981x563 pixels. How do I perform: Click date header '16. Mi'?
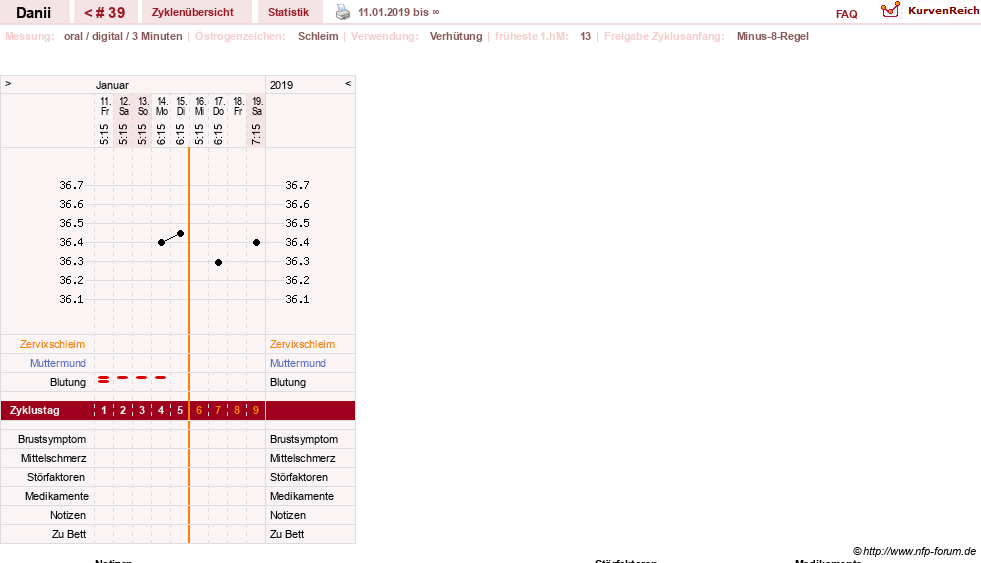pos(200,106)
